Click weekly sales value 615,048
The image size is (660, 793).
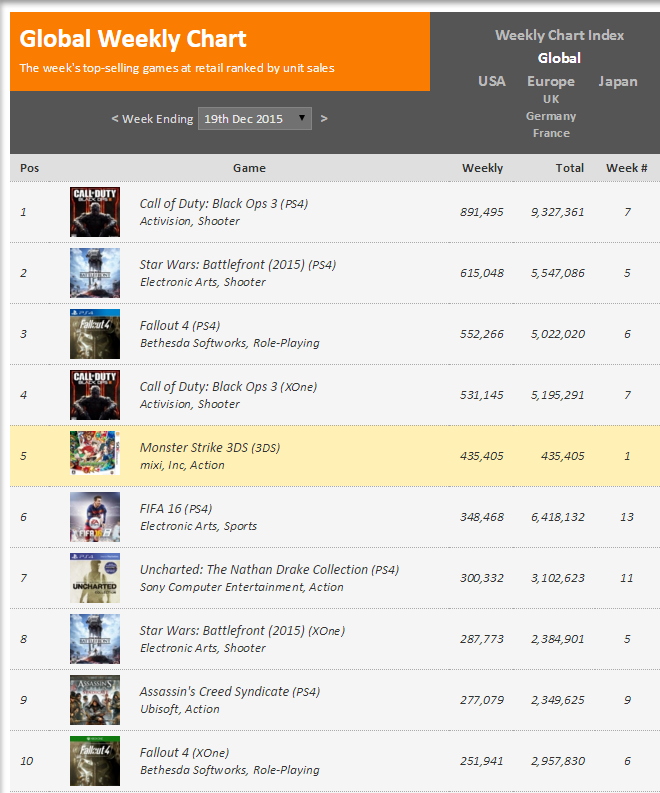[481, 274]
